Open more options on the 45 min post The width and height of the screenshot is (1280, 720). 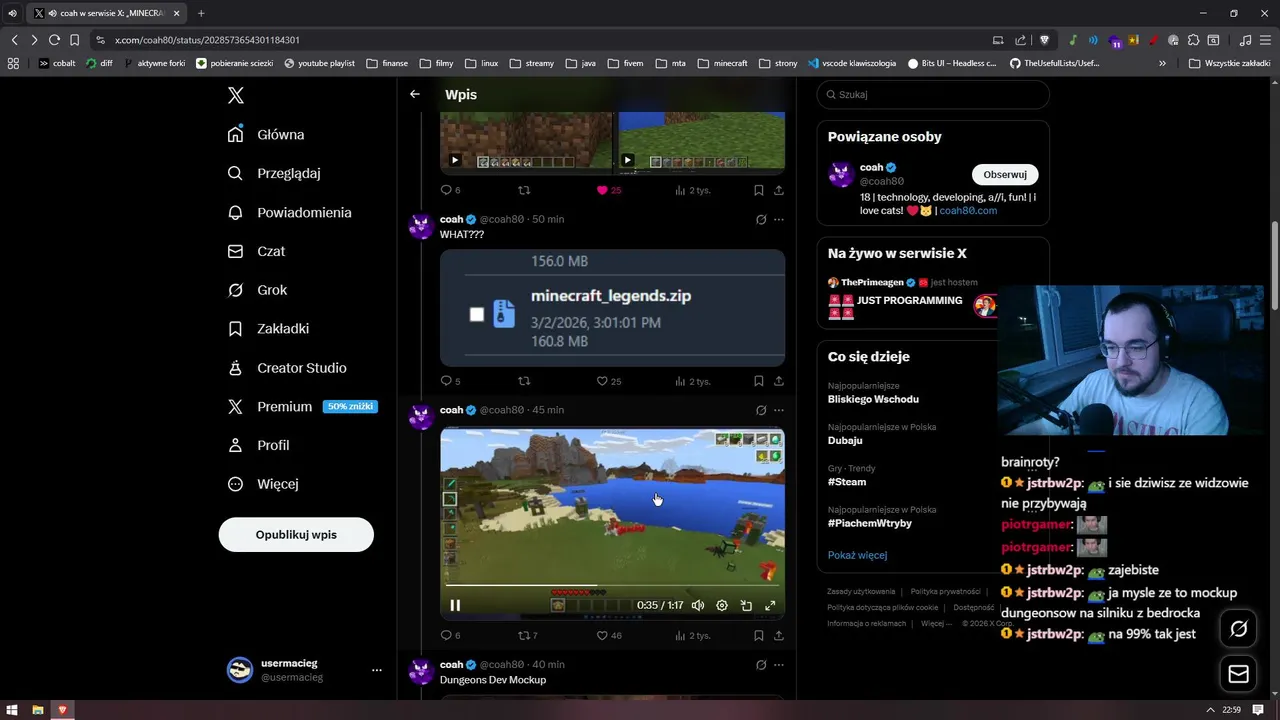[779, 410]
